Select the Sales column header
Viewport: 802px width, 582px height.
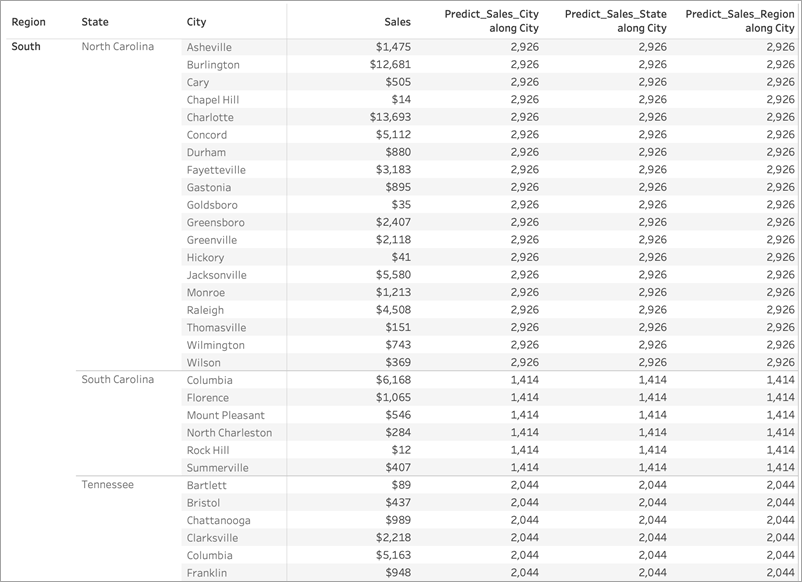(397, 22)
